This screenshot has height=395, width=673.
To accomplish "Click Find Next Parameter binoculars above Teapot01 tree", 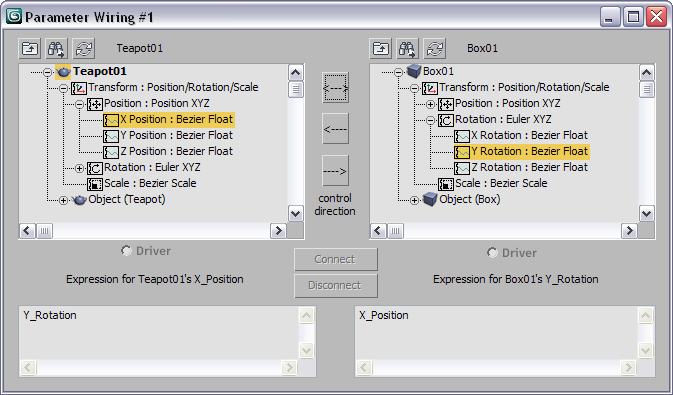I will [x=57, y=49].
